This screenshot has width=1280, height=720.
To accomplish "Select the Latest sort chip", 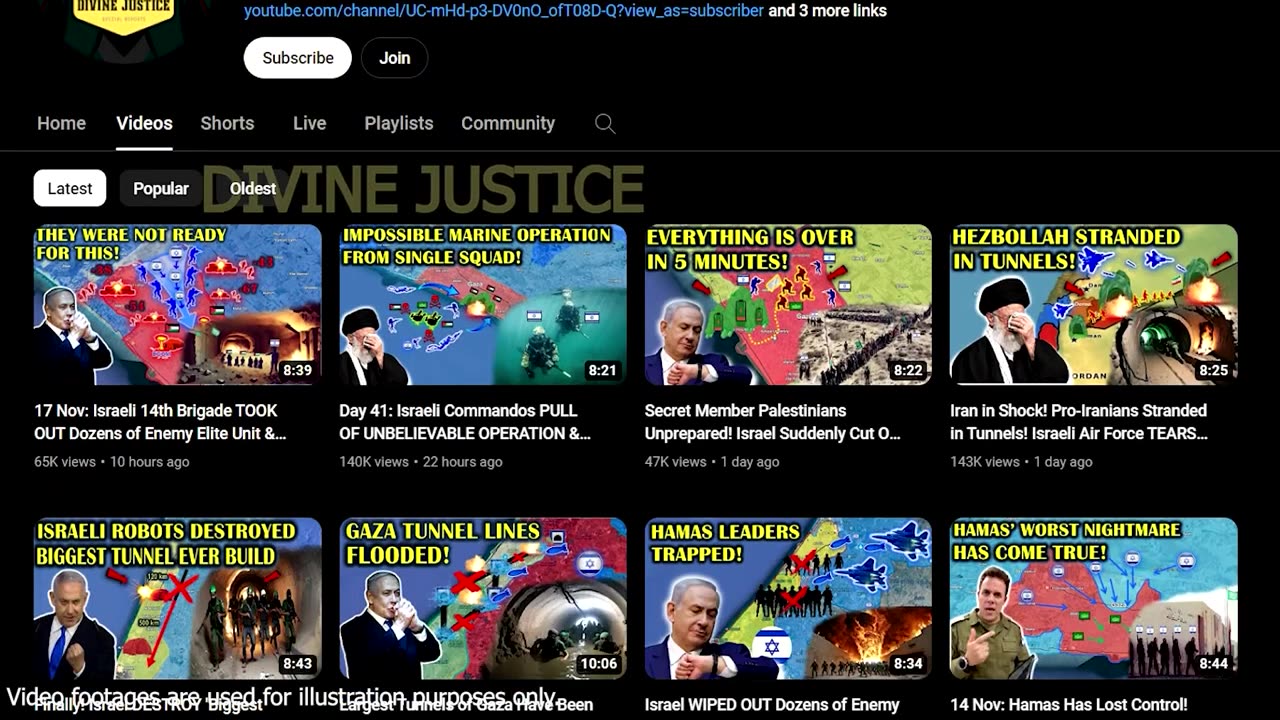I will (70, 188).
